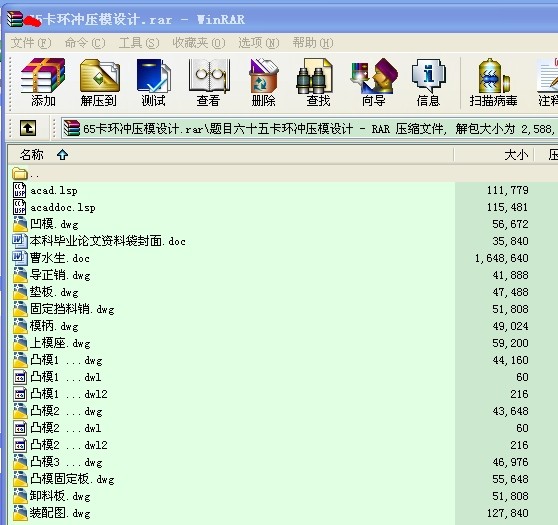Open the 收藏夹(O) menu

pyautogui.click(x=199, y=43)
